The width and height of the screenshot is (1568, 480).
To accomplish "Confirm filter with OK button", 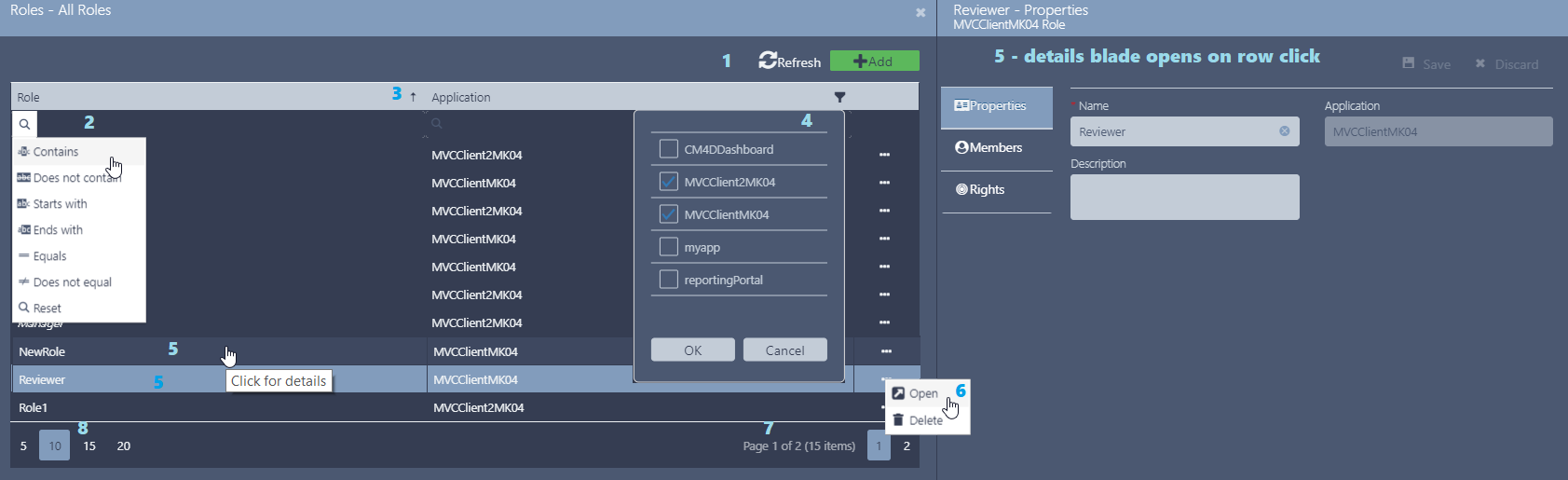I will 692,350.
